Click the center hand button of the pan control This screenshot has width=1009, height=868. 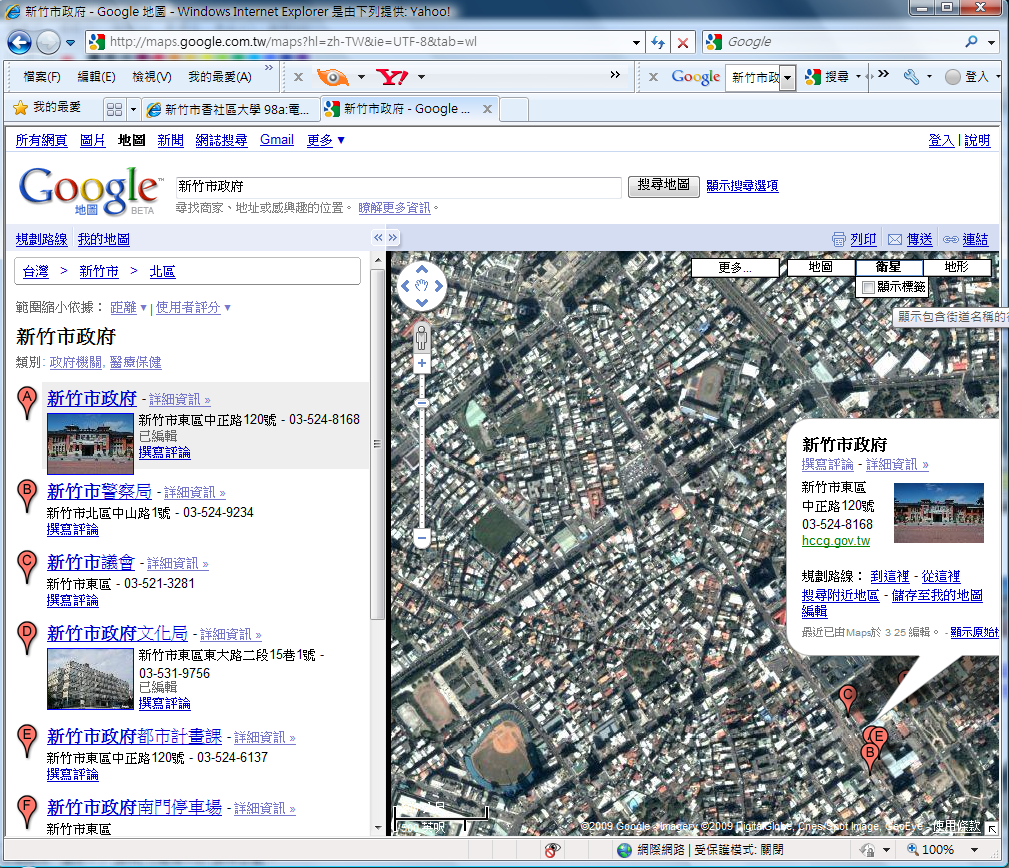coord(421,286)
